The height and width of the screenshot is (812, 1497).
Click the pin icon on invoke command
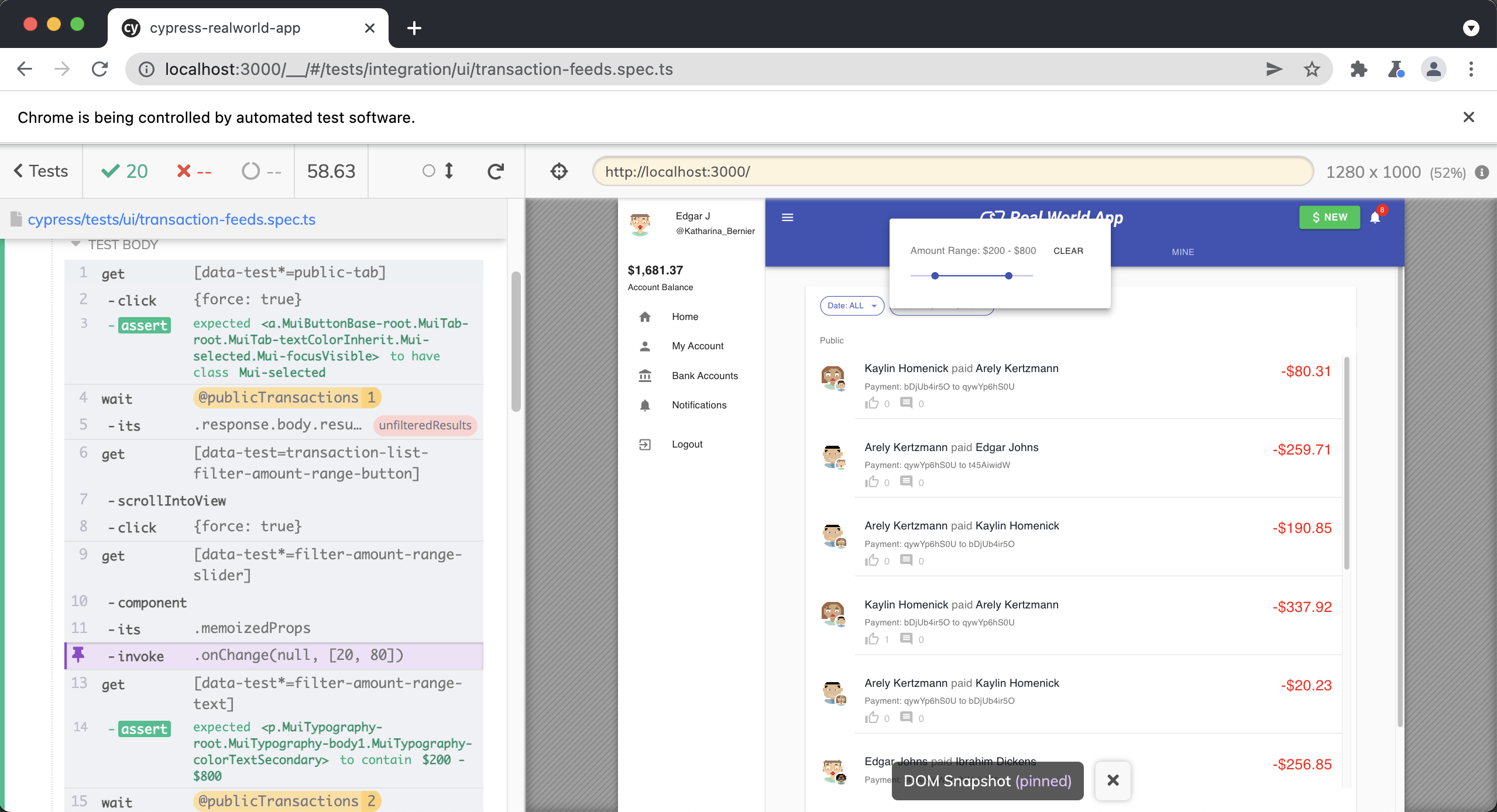click(x=78, y=655)
